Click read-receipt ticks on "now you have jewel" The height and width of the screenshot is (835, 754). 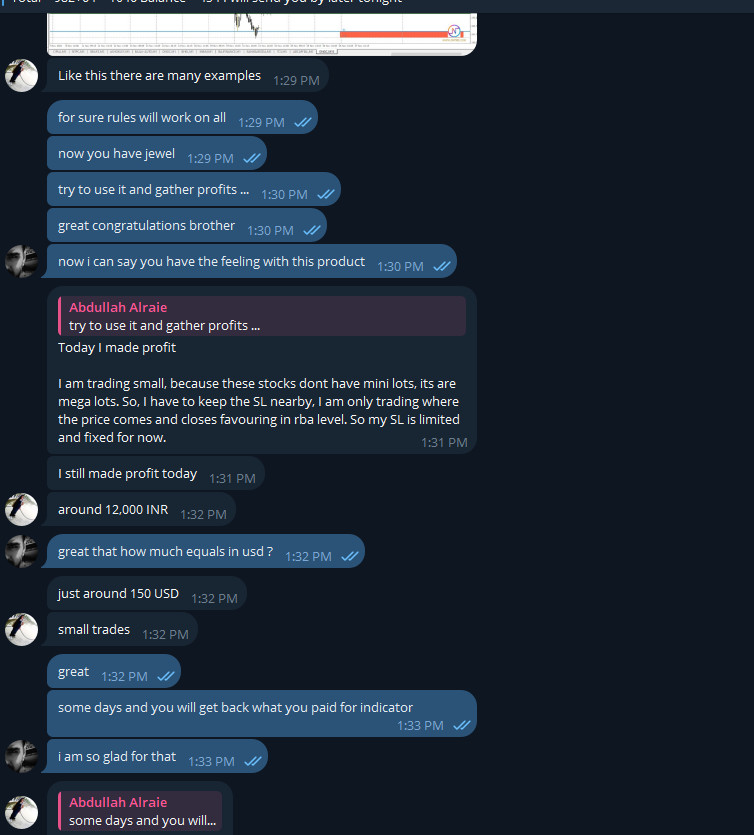click(252, 158)
